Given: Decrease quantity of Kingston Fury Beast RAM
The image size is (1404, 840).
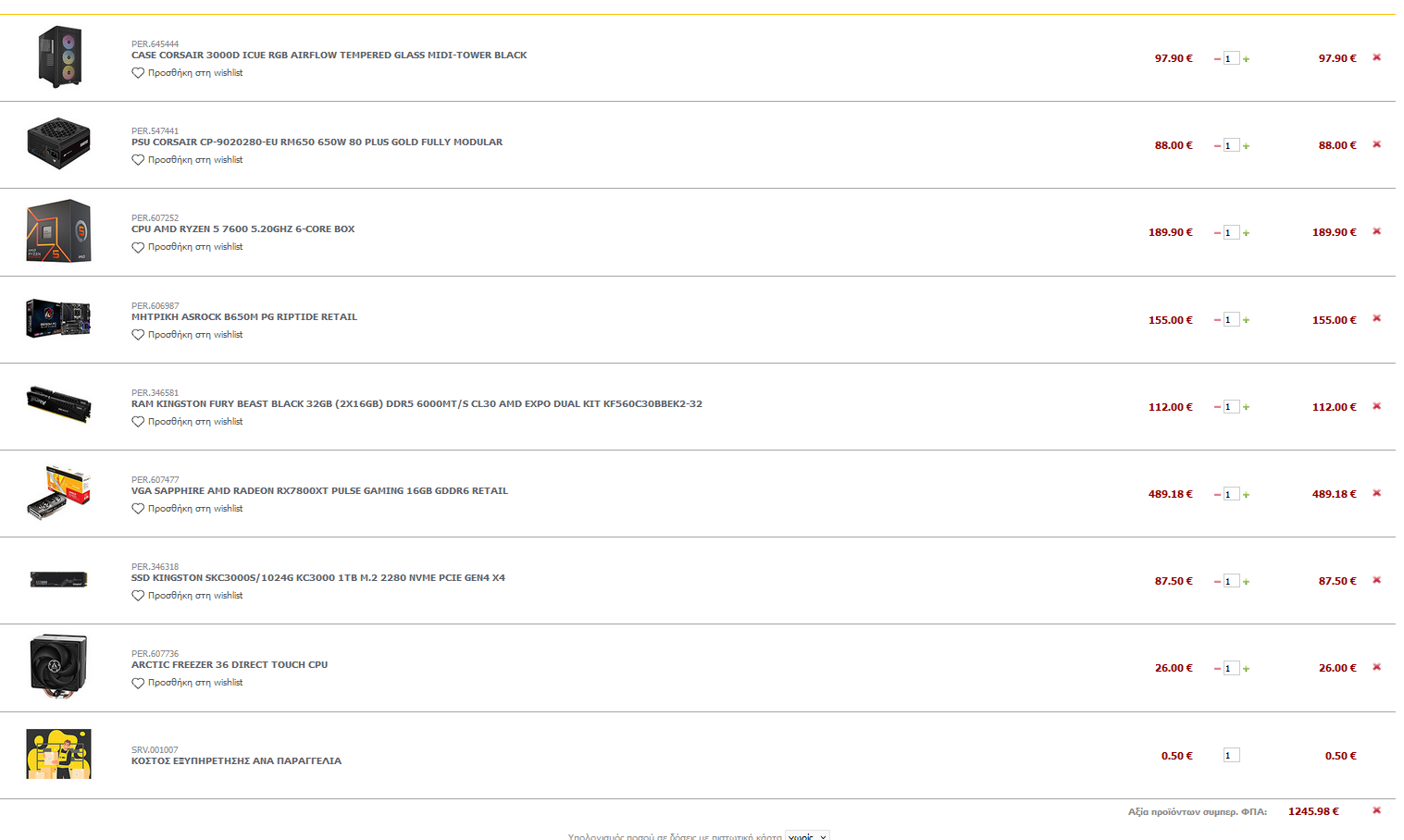Looking at the screenshot, I should click(1217, 407).
